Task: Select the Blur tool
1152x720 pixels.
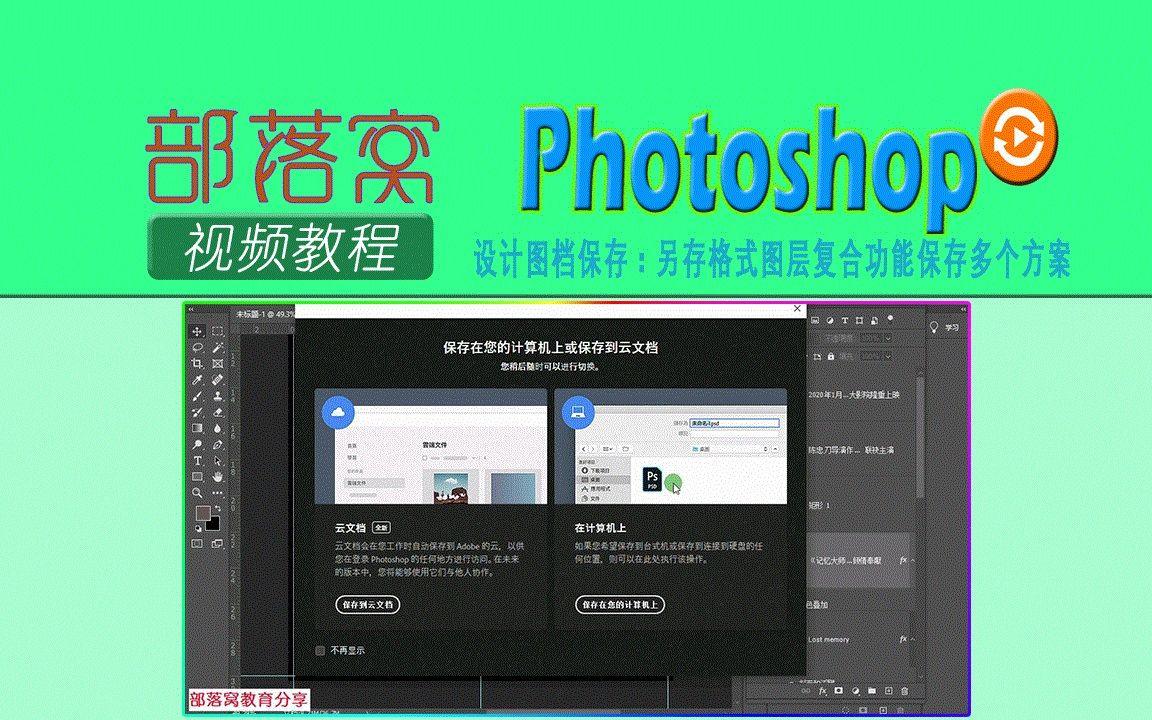Action: coord(217,428)
